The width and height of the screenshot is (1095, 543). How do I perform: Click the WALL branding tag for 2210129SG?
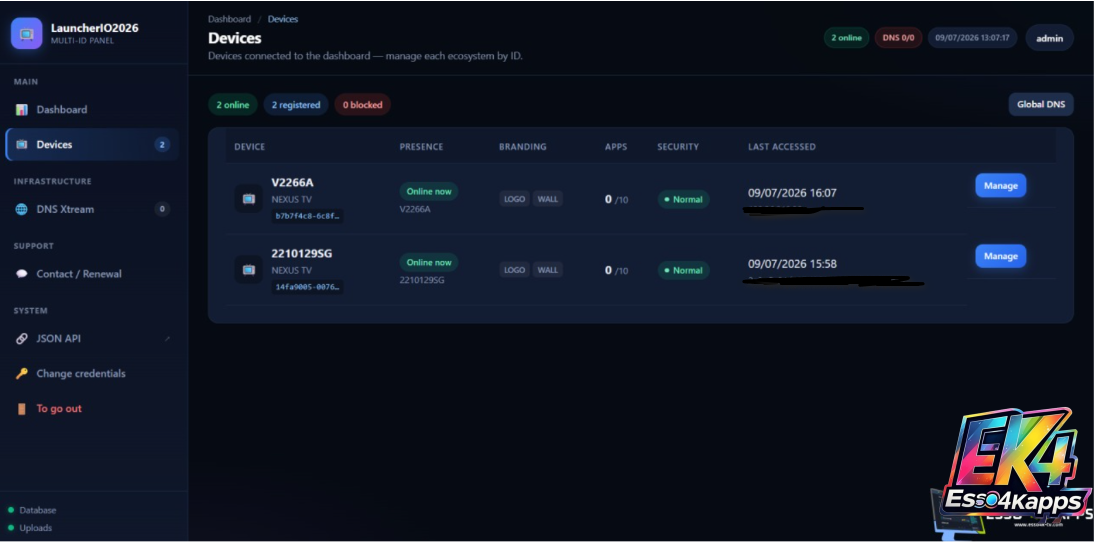tap(548, 269)
